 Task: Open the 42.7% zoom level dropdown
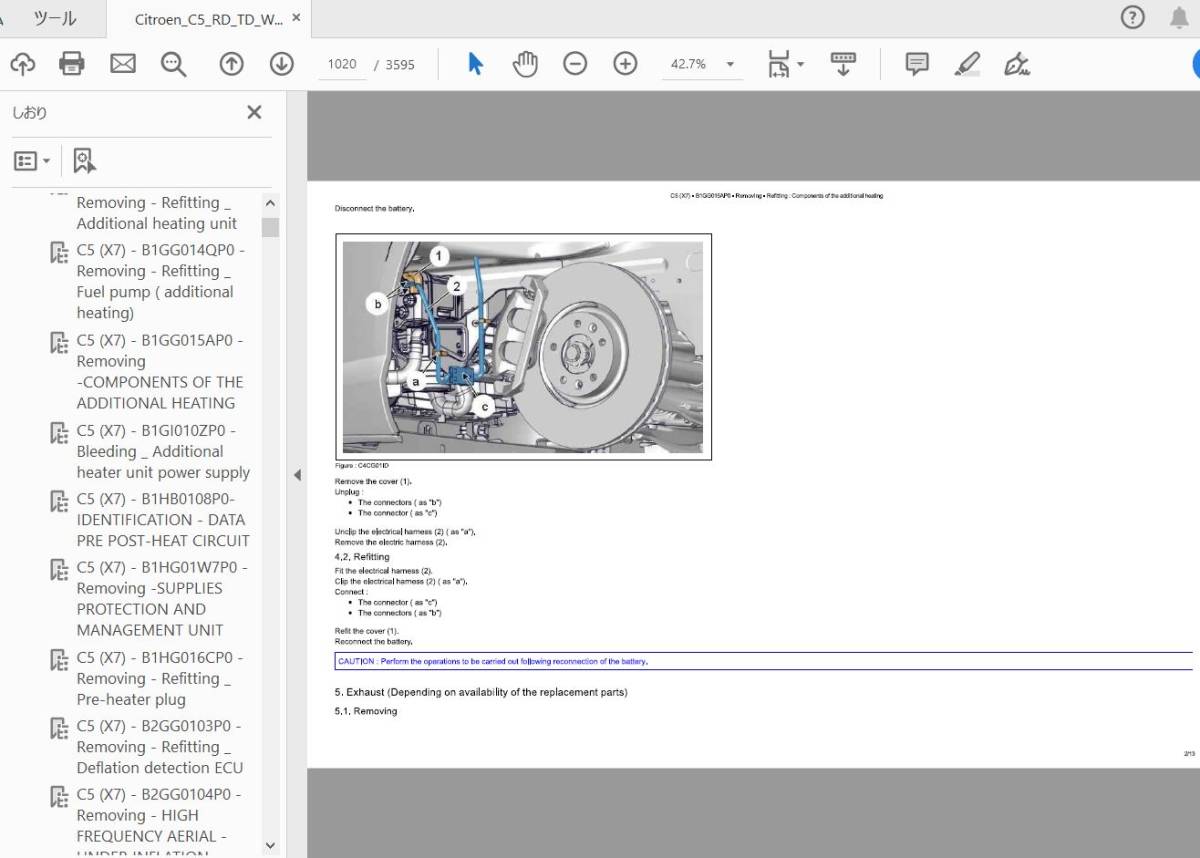[x=702, y=64]
